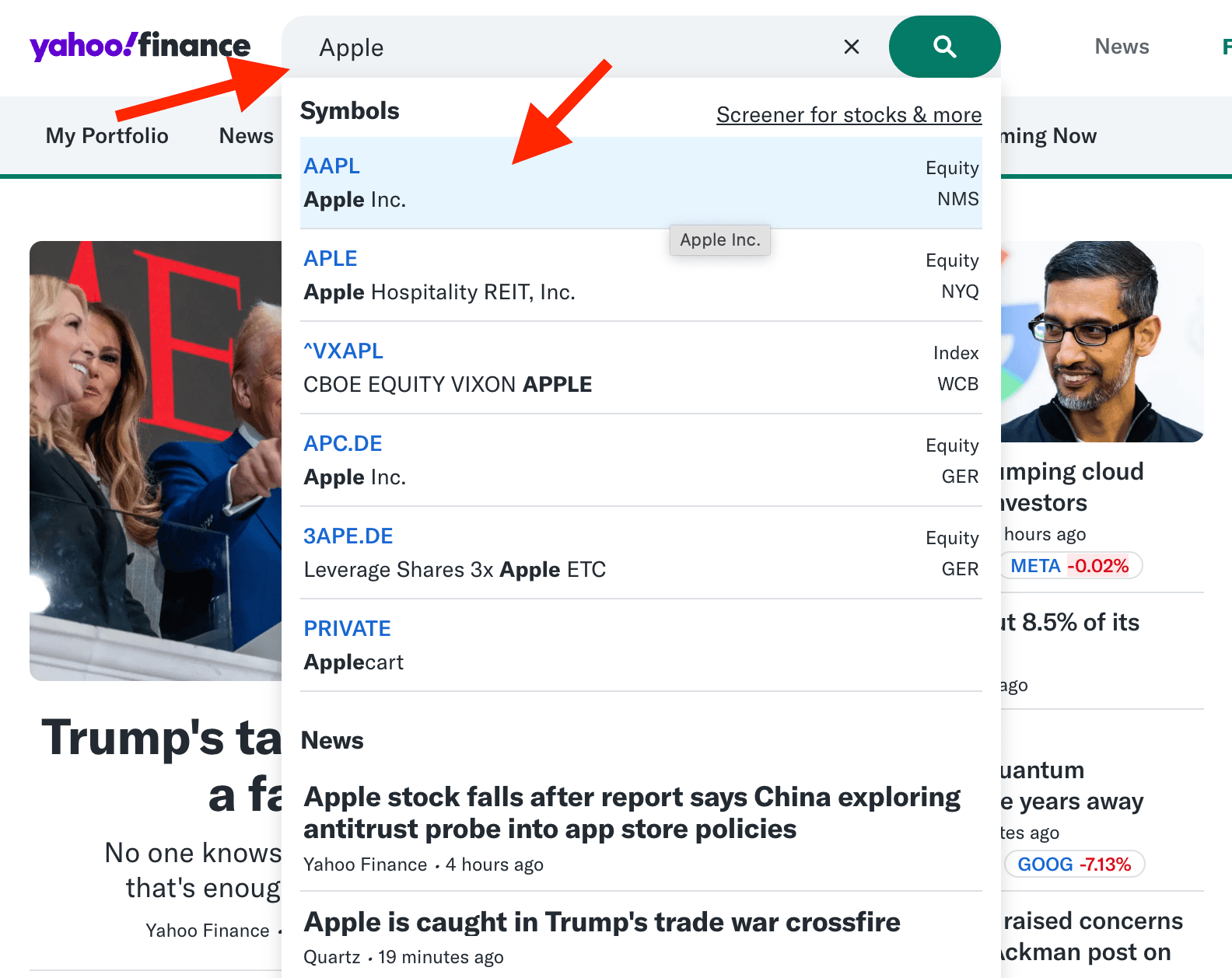Choose the ^VXAPL CBOE index result
This screenshot has height=978, width=1232.
[641, 368]
